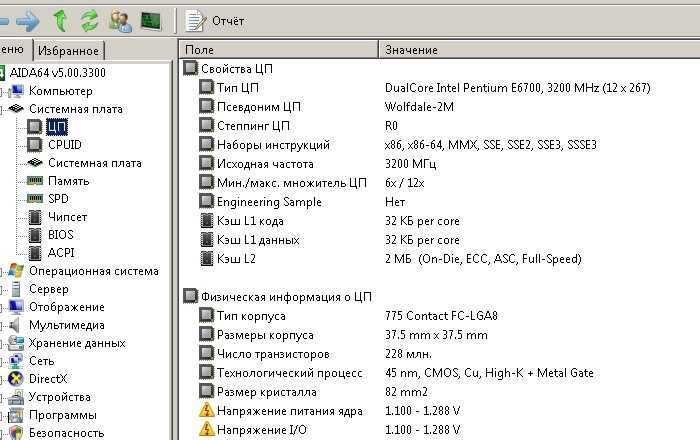Switch to the Избранное tab
The width and height of the screenshot is (700, 440).
click(68, 51)
